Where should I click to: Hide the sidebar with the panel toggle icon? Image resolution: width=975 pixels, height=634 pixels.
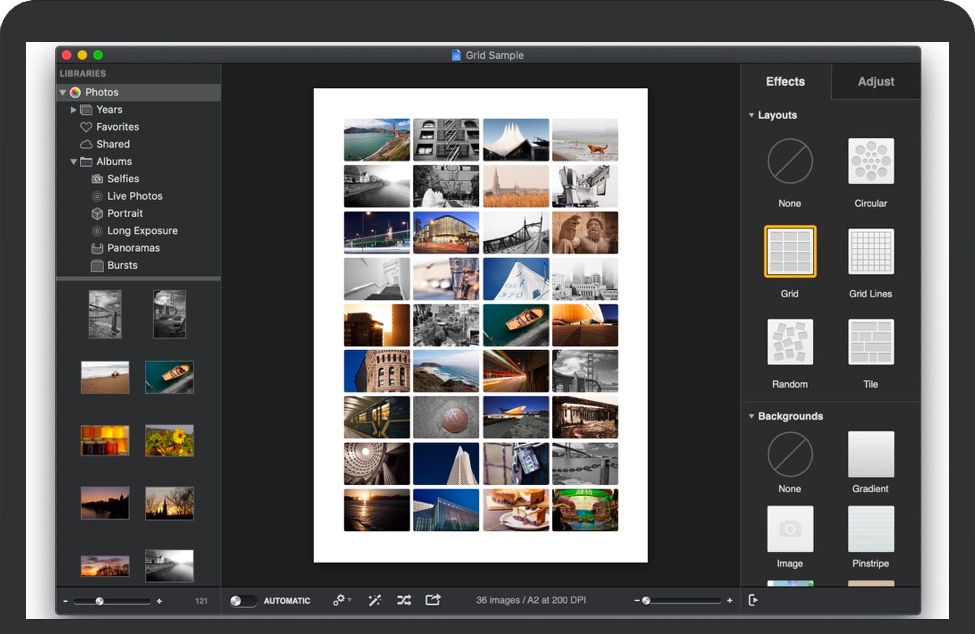coord(753,600)
